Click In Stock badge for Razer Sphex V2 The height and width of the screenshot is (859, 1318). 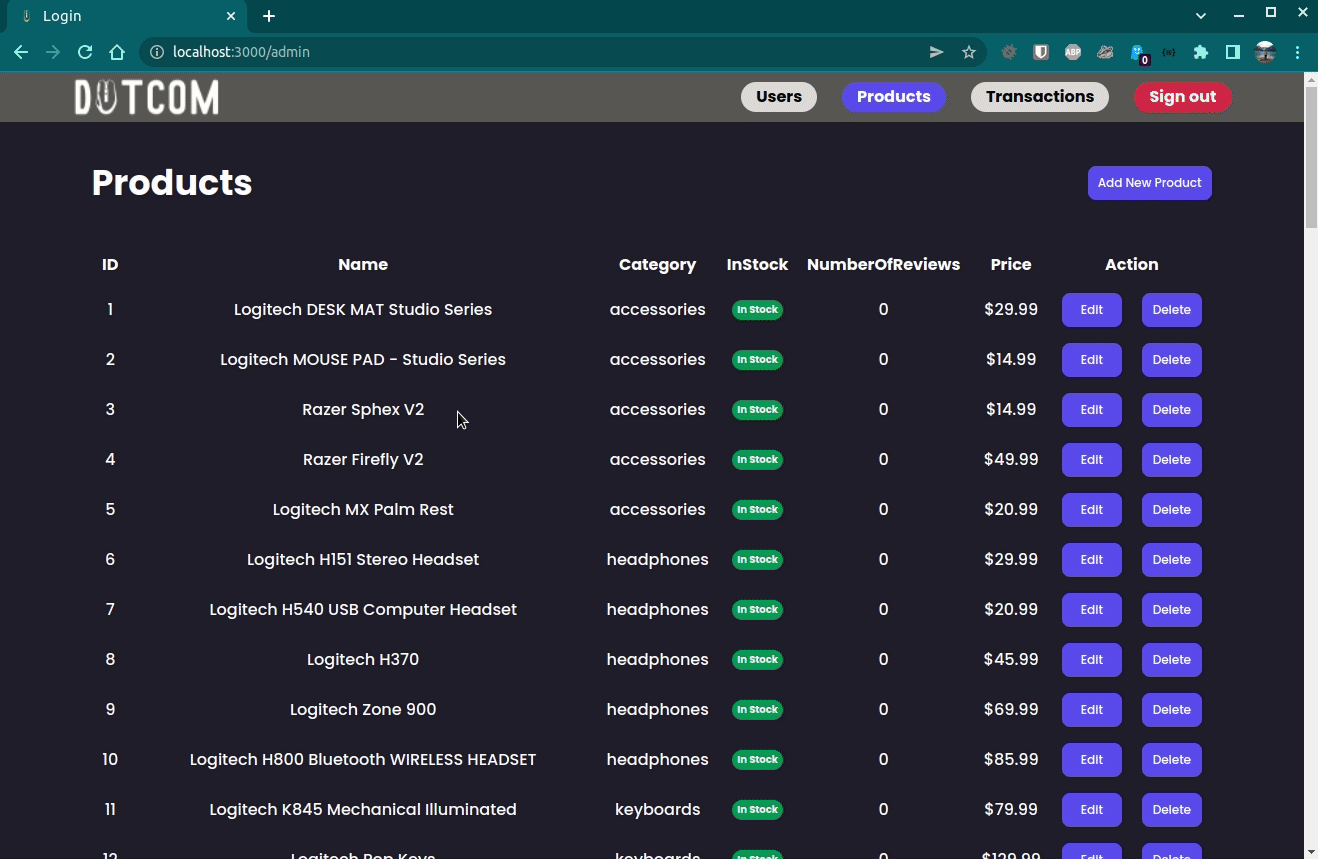point(757,410)
